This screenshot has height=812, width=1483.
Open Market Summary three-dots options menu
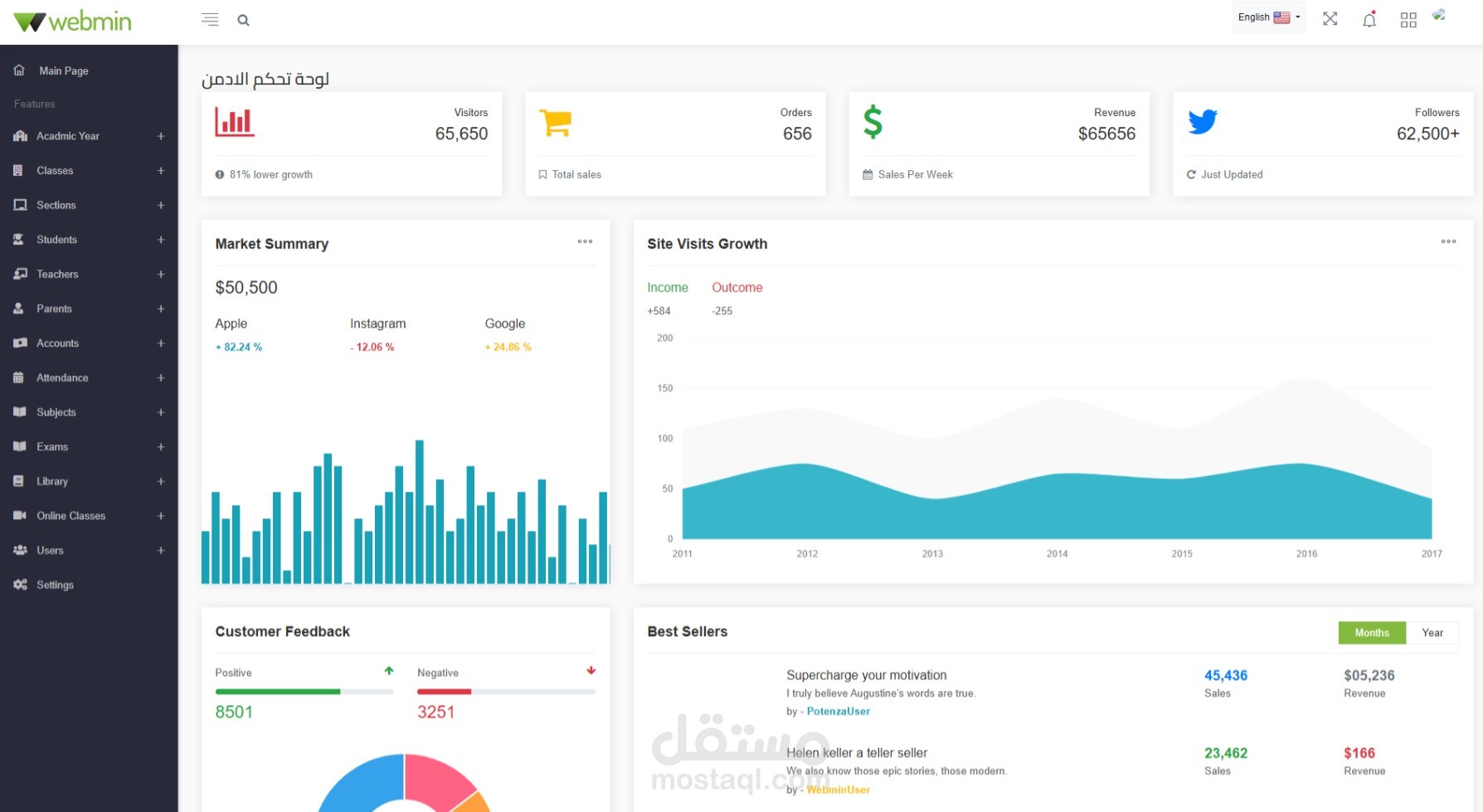coord(585,241)
